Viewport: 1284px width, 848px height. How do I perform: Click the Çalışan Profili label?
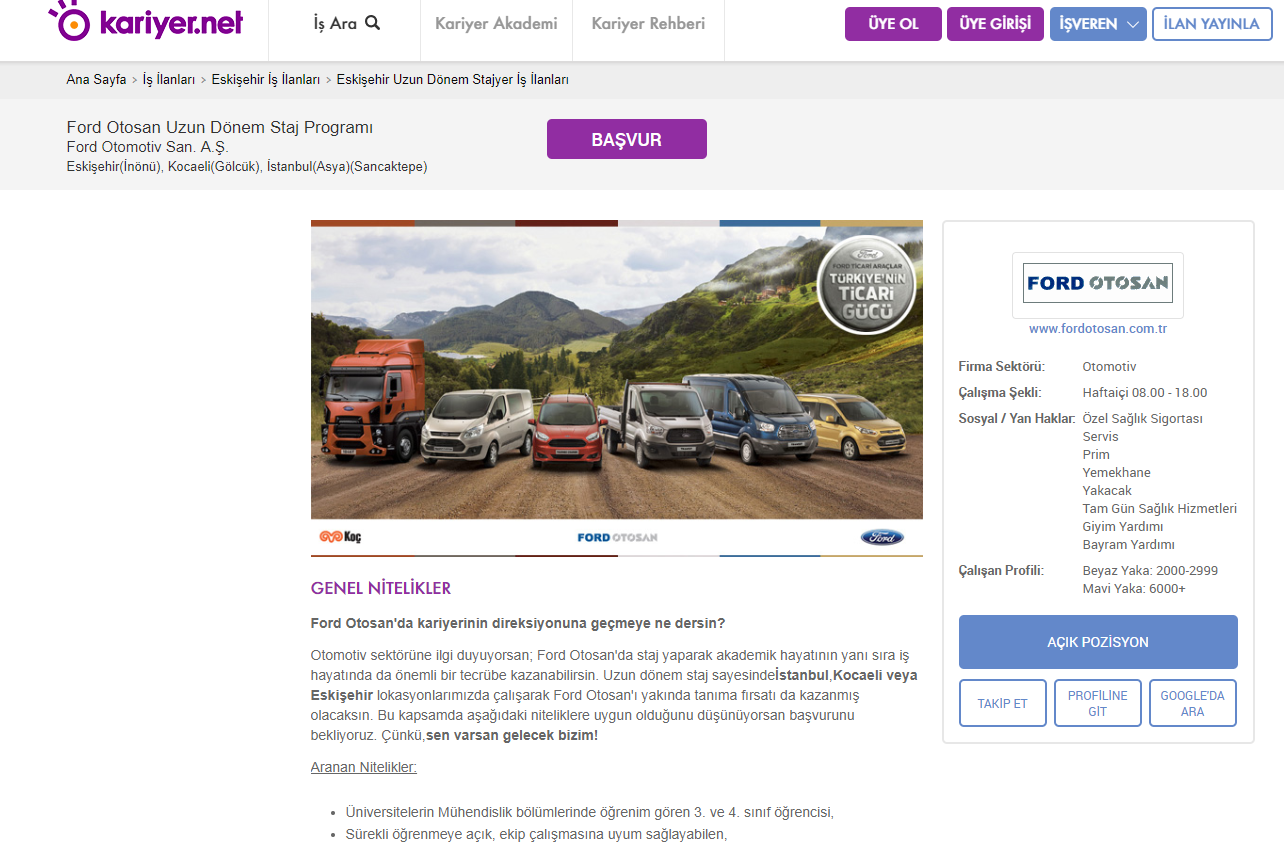[1001, 571]
